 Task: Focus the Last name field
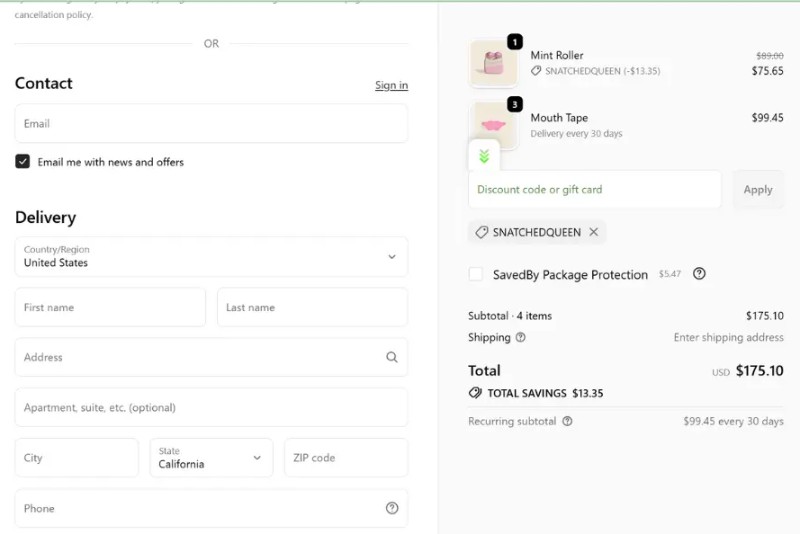(312, 307)
